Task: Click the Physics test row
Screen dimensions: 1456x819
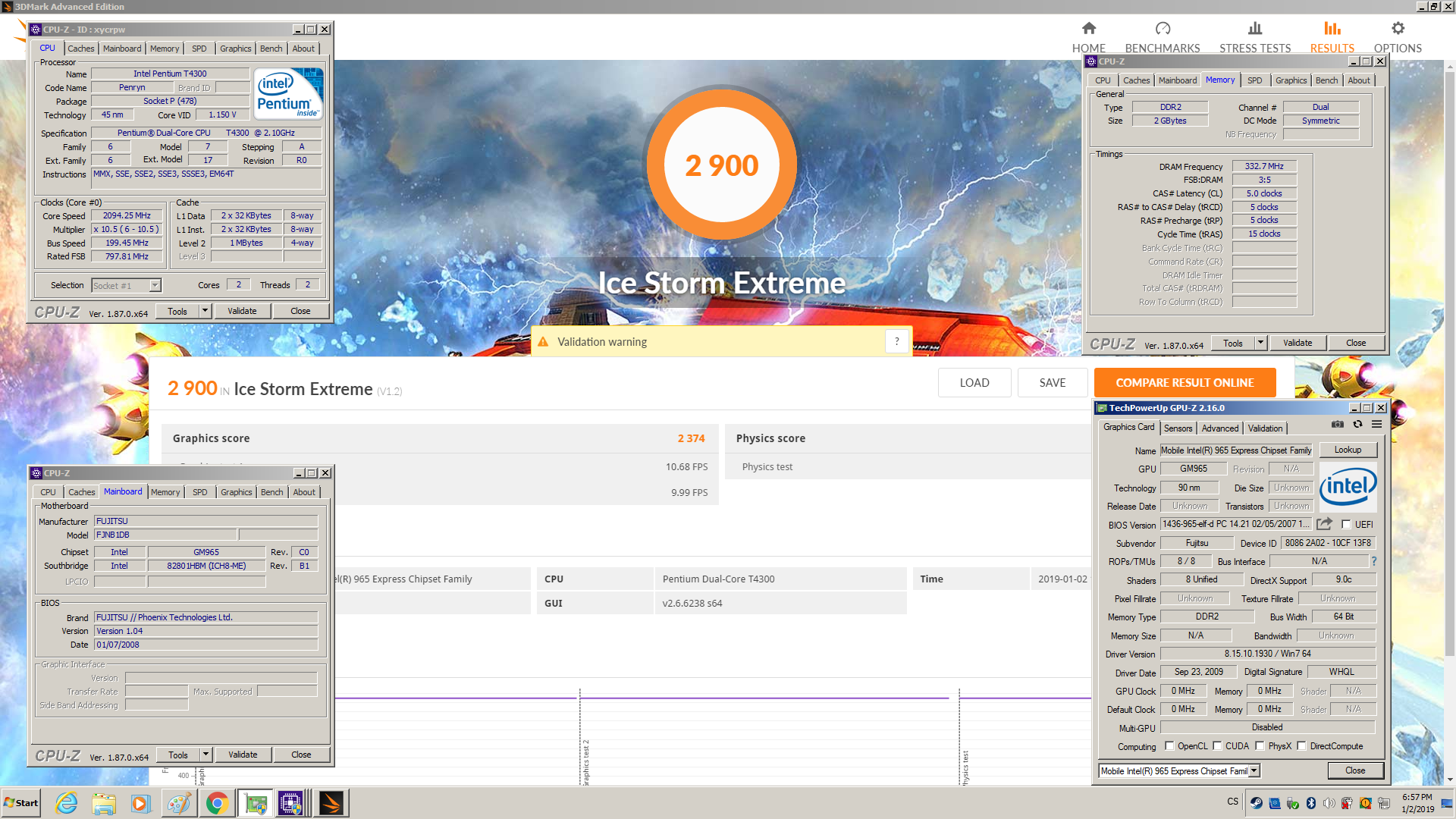Action: (907, 467)
